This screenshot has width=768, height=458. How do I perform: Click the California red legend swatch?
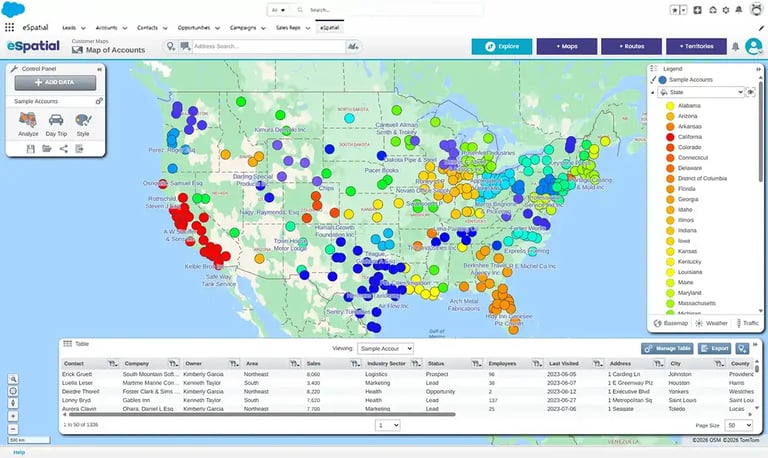[x=670, y=137]
